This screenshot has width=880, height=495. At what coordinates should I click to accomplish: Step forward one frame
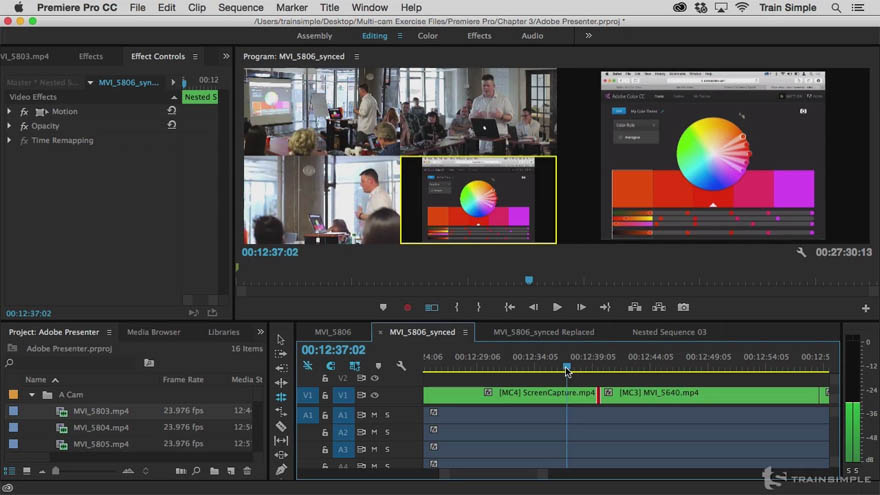581,308
